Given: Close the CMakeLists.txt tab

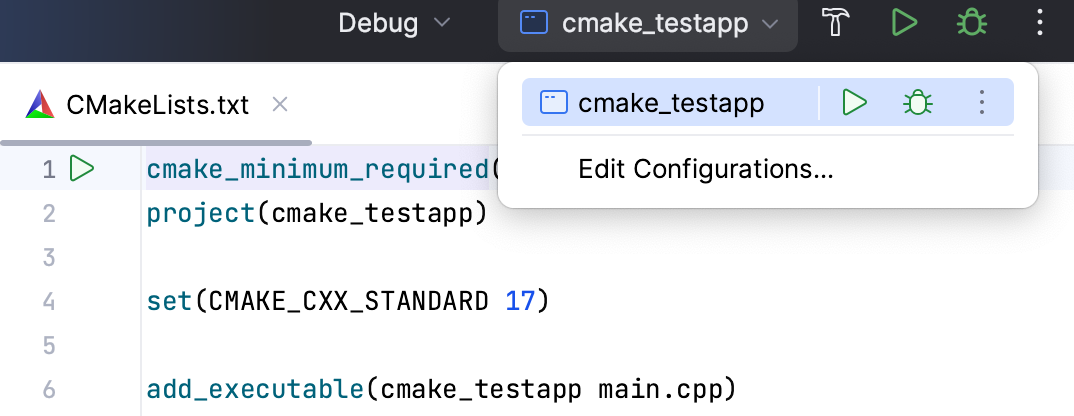Looking at the screenshot, I should pyautogui.click(x=280, y=104).
